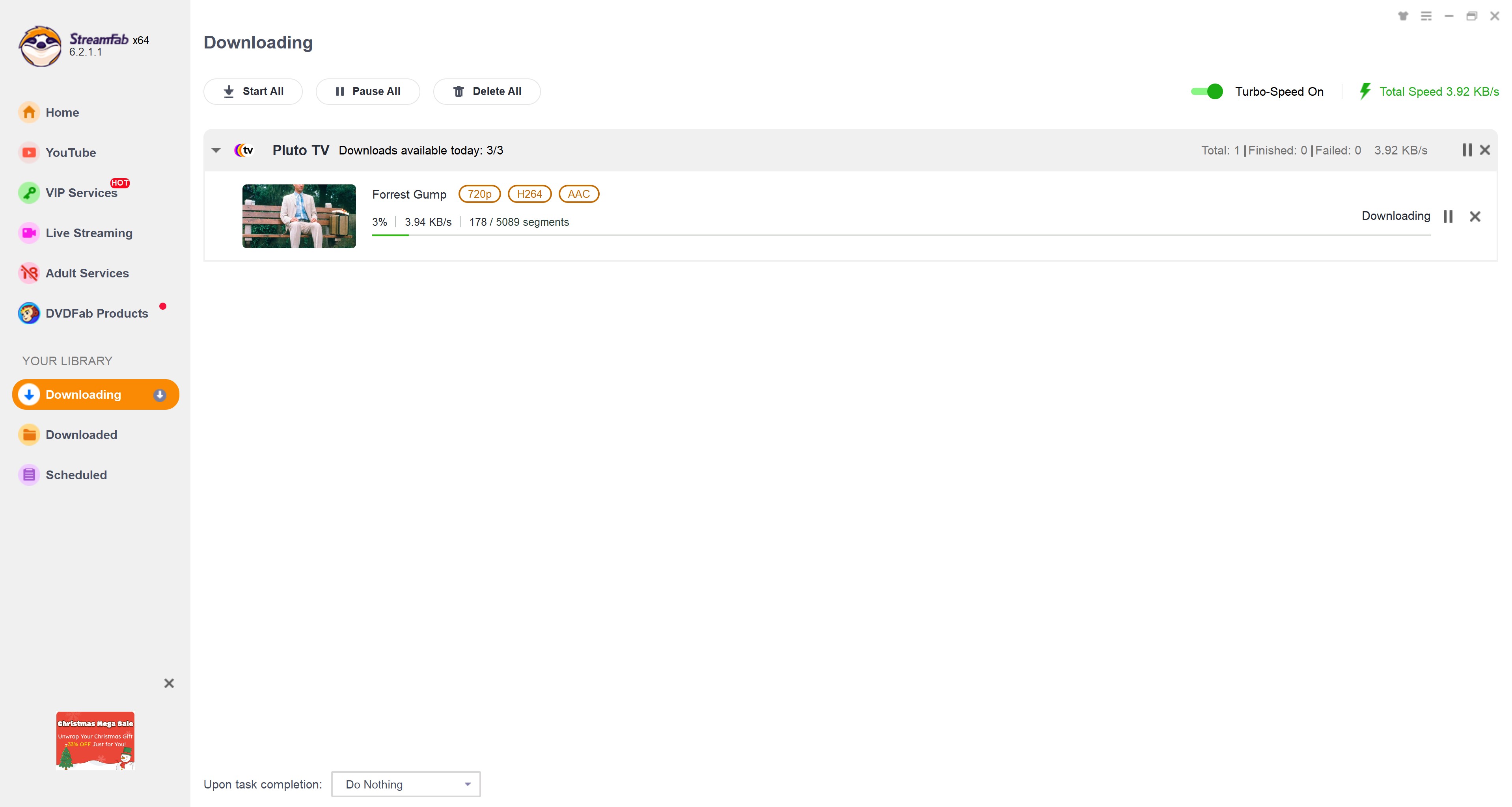Click the HOT badge on VIP Services

(120, 183)
